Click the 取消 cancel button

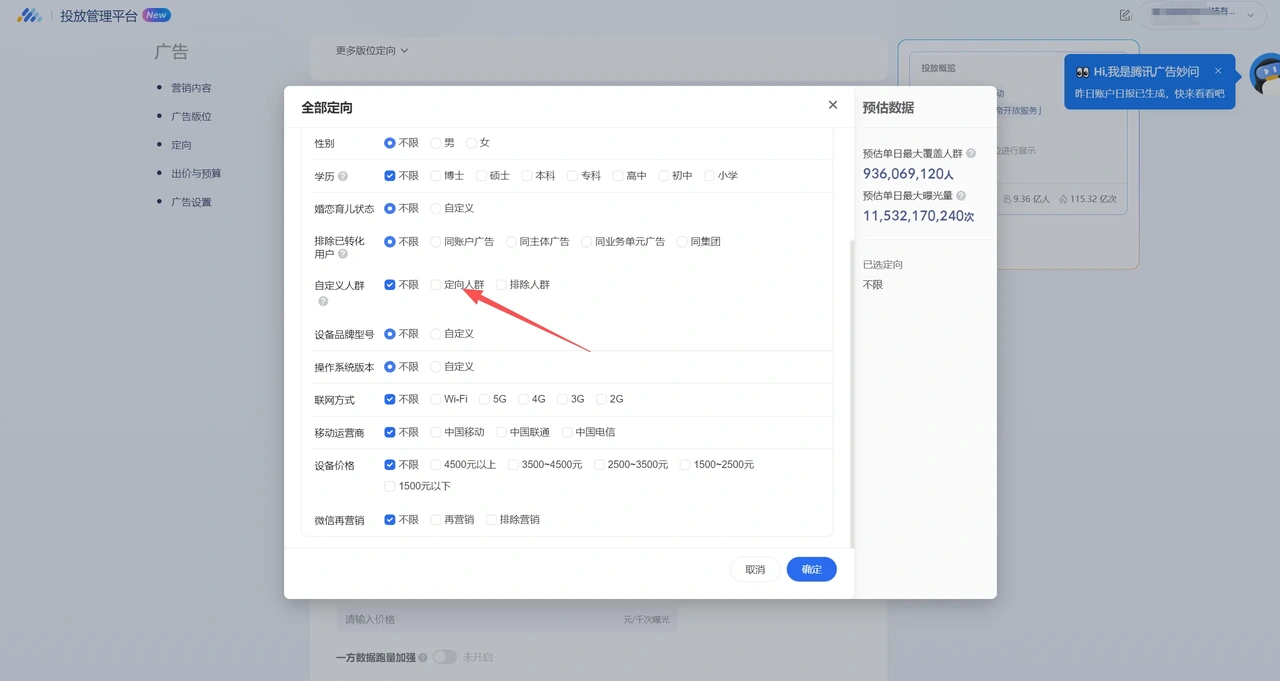pos(755,569)
